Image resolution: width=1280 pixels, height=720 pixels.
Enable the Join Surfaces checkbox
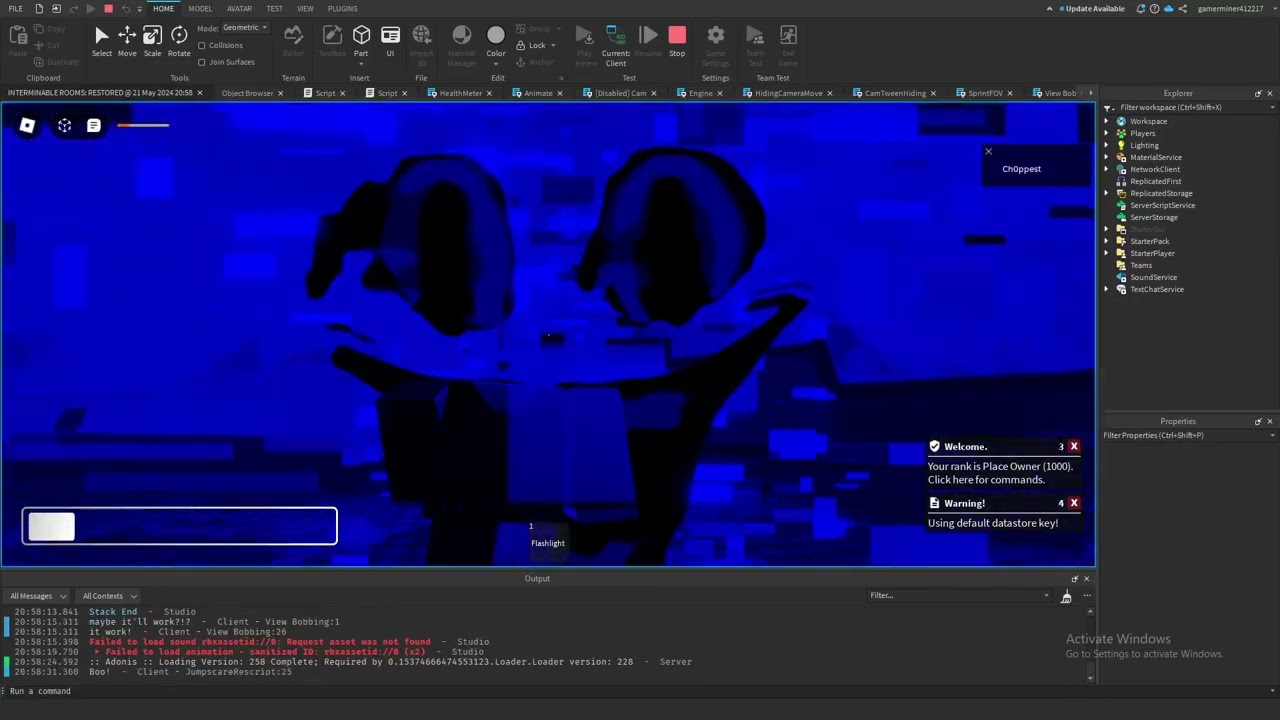coord(202,62)
